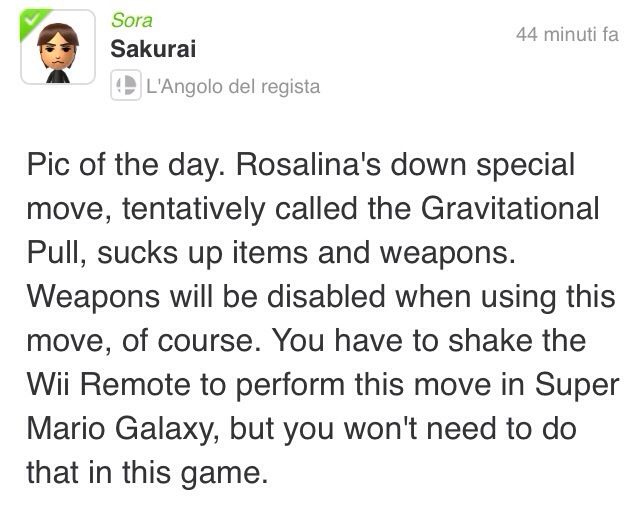Open the 44 minuti fa timestamp
The width and height of the screenshot is (640, 506).
[567, 34]
